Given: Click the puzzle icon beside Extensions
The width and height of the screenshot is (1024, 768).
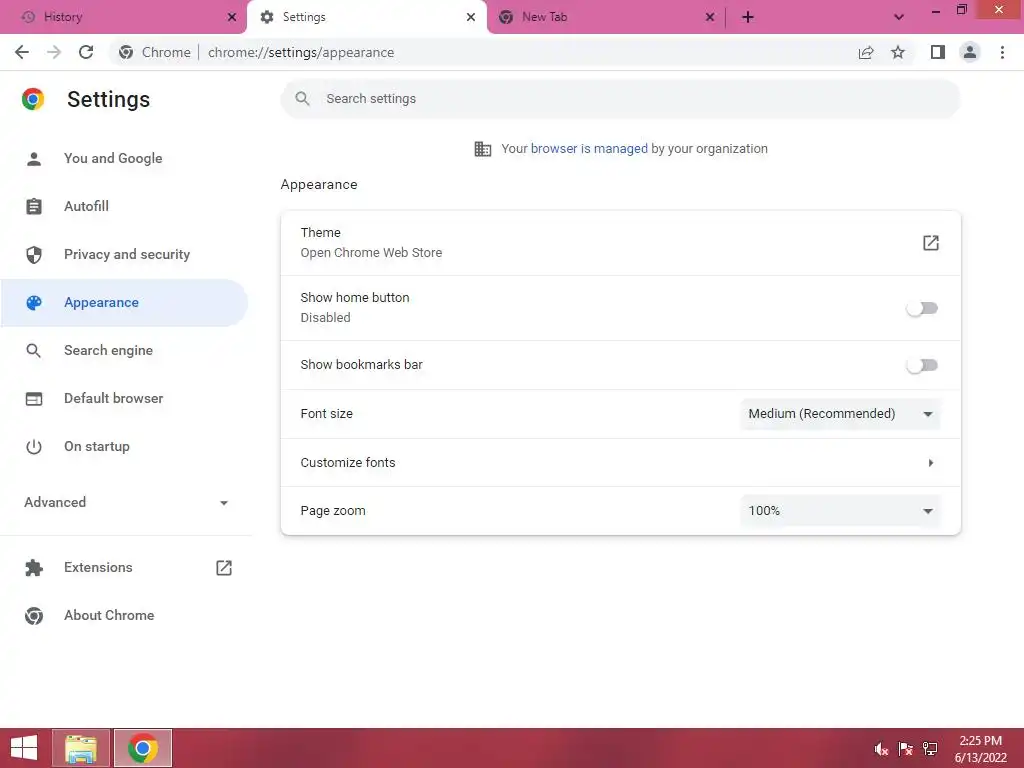Looking at the screenshot, I should point(34,568).
